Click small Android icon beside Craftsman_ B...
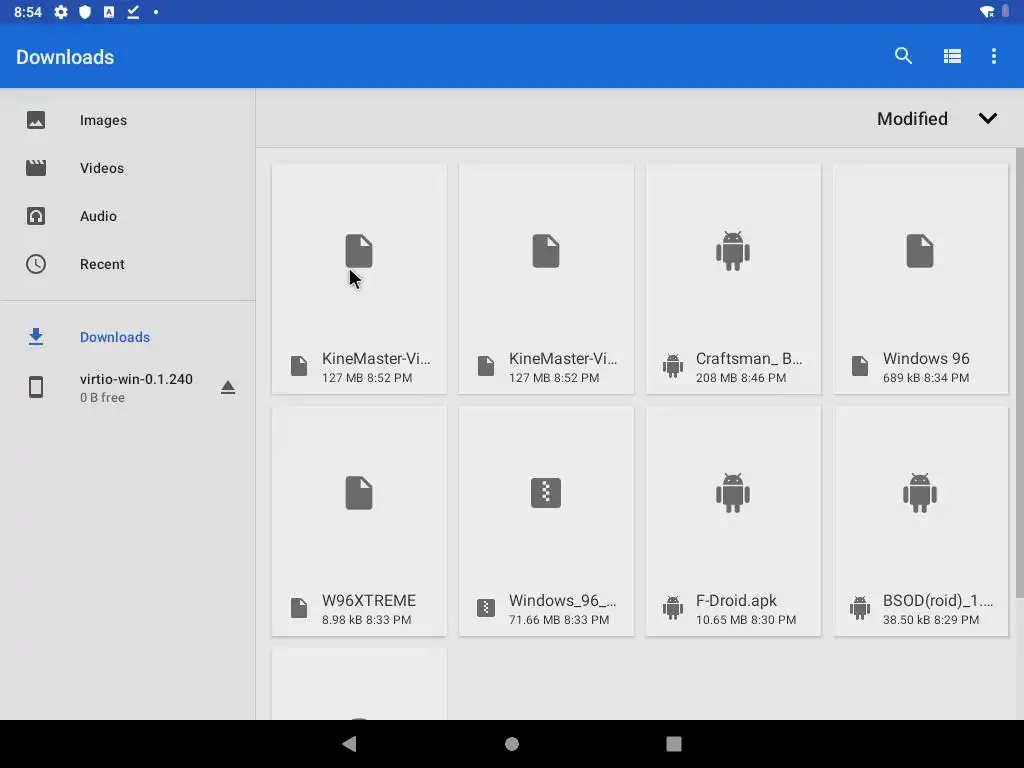The width and height of the screenshot is (1024, 768). point(673,366)
